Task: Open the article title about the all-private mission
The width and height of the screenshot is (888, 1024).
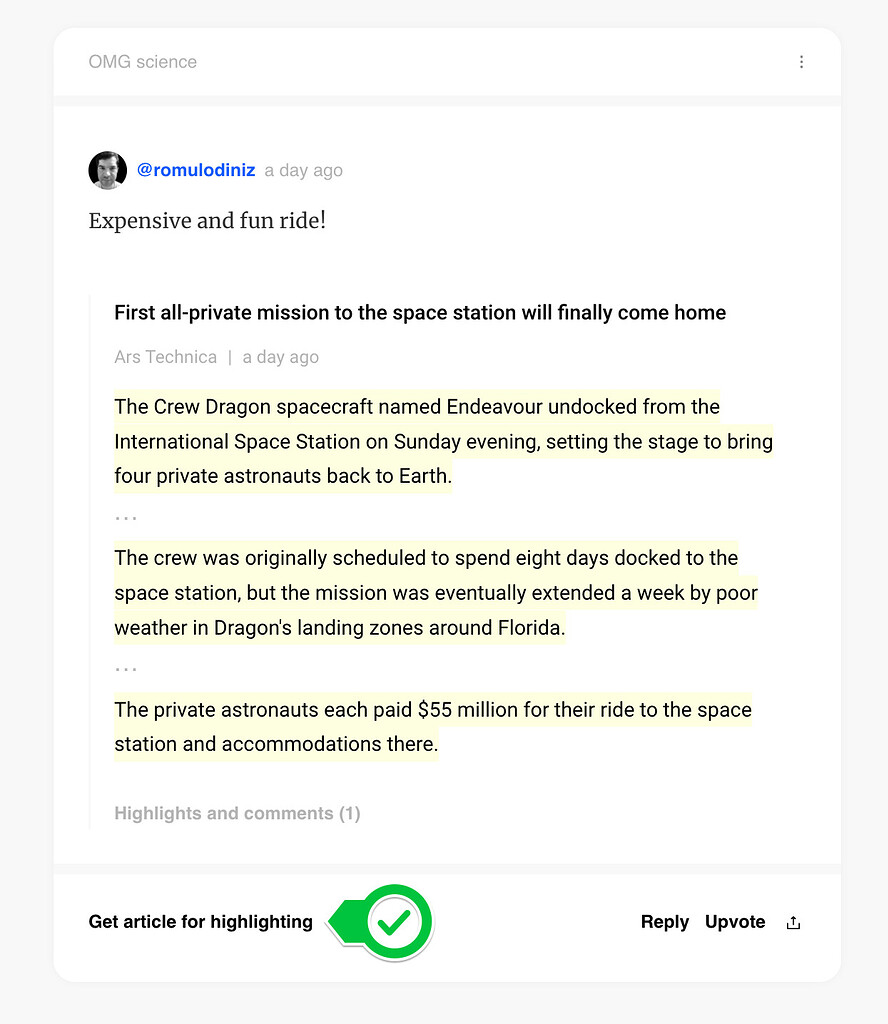Action: click(420, 312)
